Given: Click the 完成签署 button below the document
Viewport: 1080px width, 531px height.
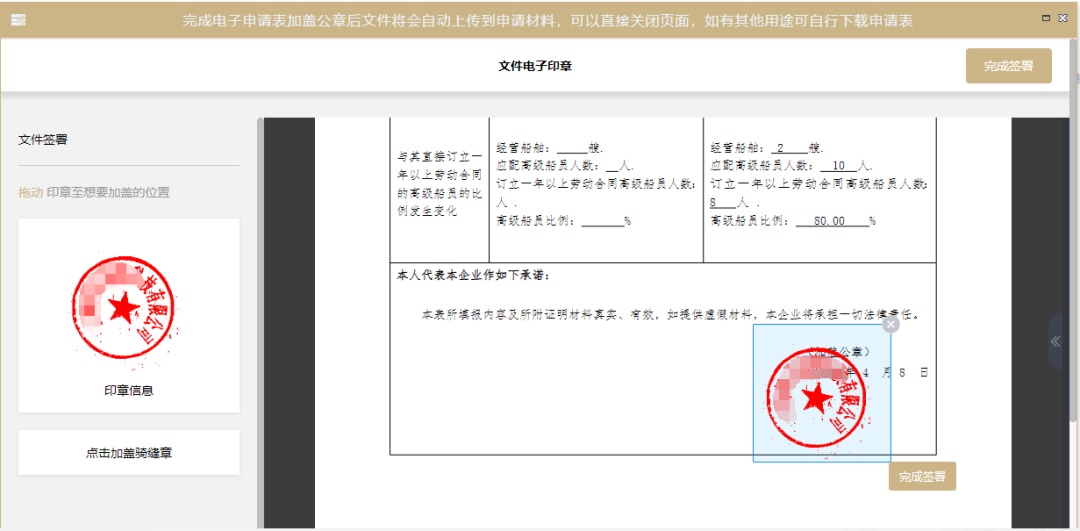Looking at the screenshot, I should coord(921,477).
